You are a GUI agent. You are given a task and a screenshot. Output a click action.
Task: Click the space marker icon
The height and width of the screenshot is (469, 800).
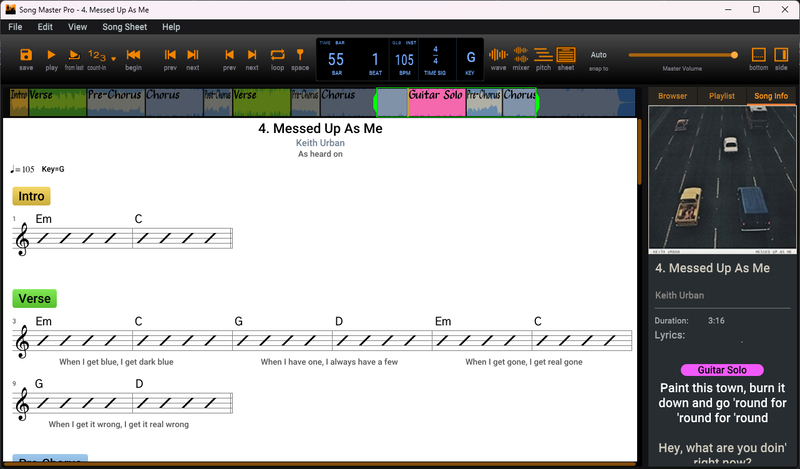(300, 55)
